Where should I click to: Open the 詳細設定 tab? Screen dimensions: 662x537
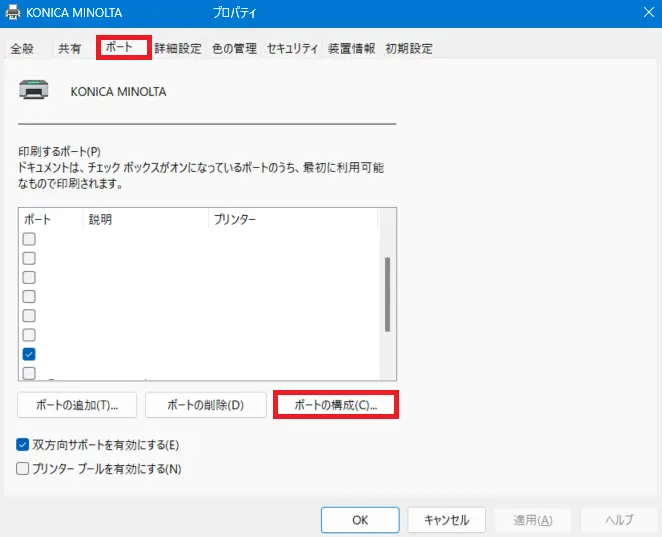pos(178,48)
